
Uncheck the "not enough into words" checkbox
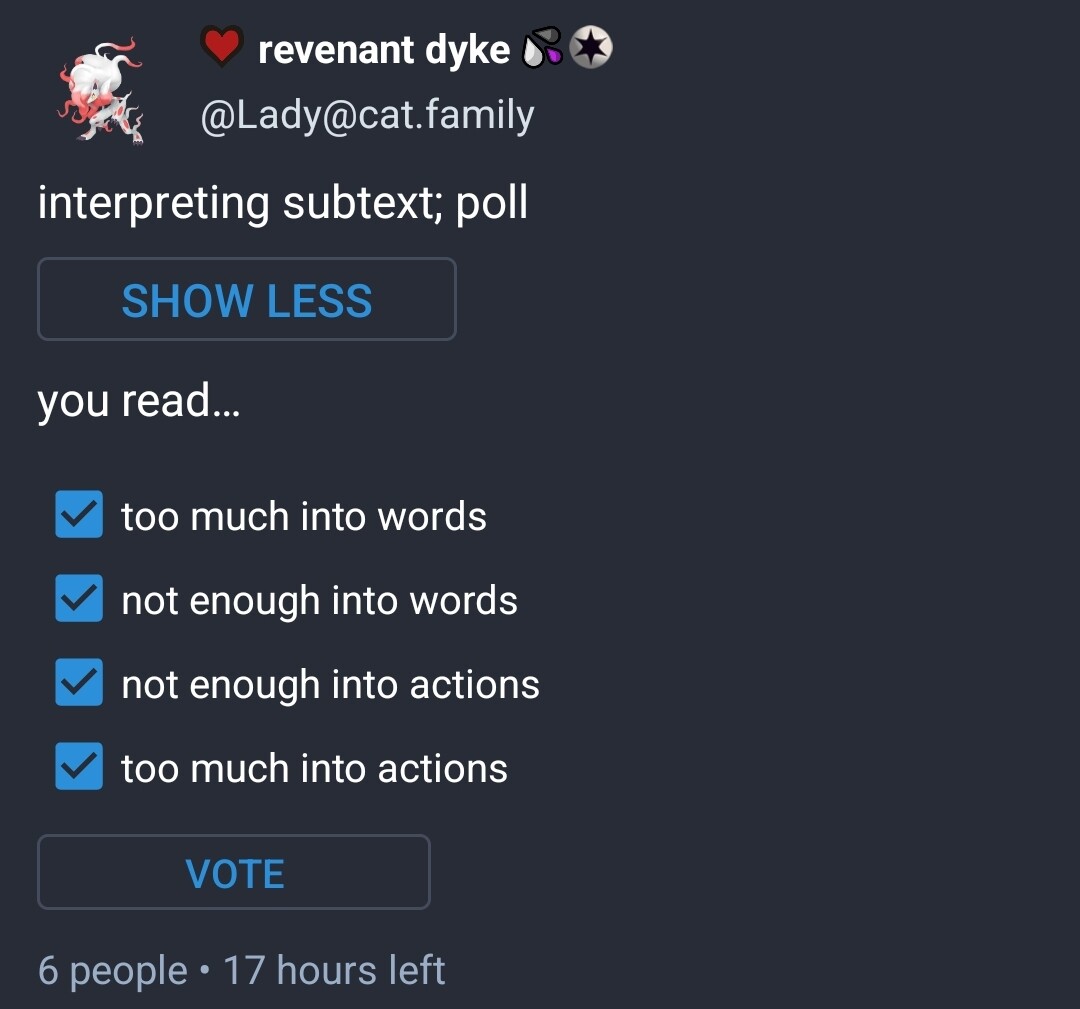click(x=79, y=599)
